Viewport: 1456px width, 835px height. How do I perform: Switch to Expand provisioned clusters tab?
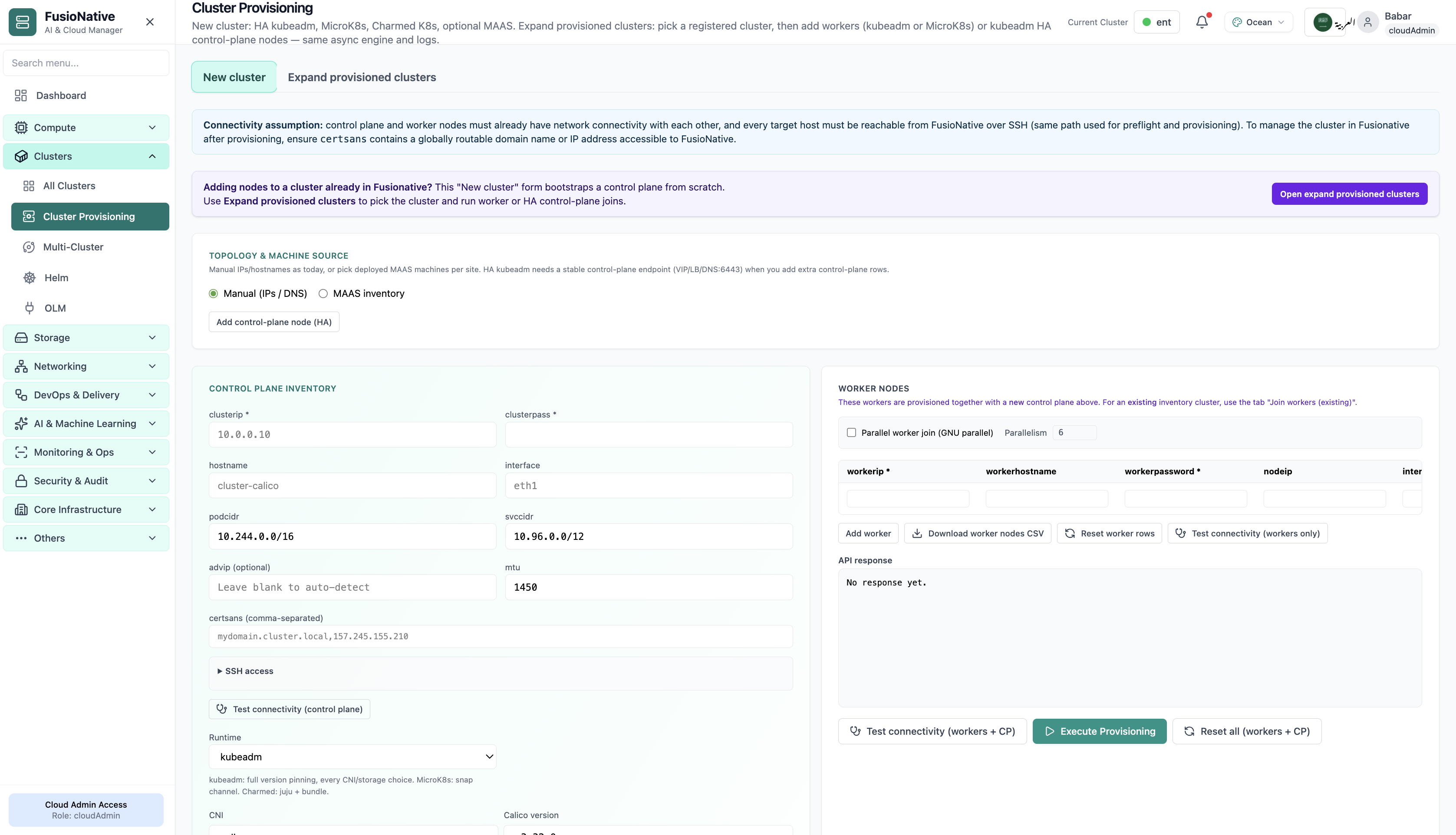coord(362,77)
